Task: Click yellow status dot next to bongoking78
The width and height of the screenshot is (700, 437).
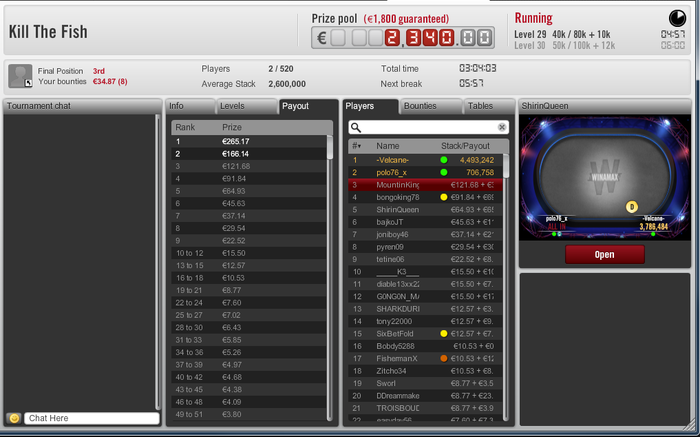Action: click(444, 197)
